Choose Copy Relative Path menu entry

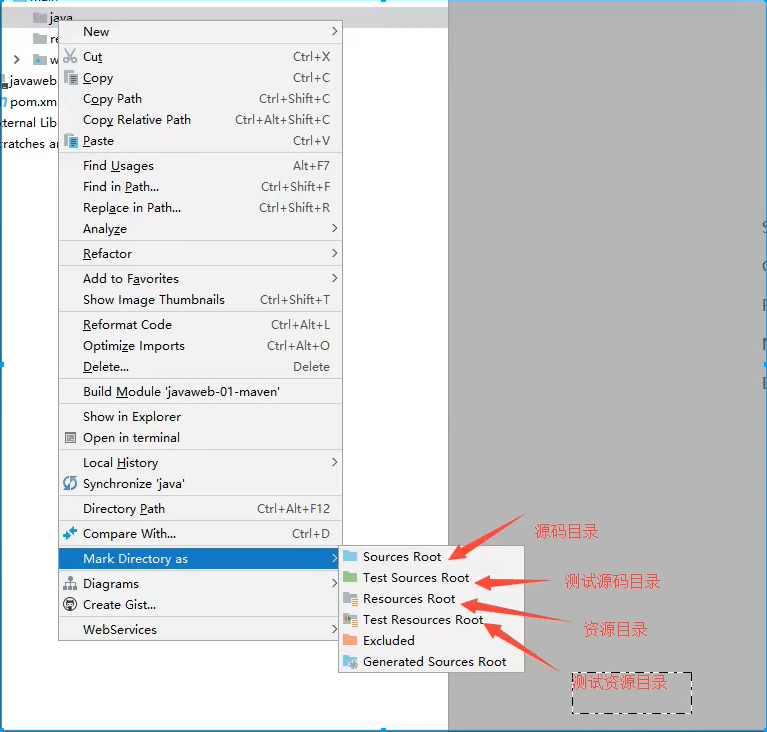click(x=200, y=120)
